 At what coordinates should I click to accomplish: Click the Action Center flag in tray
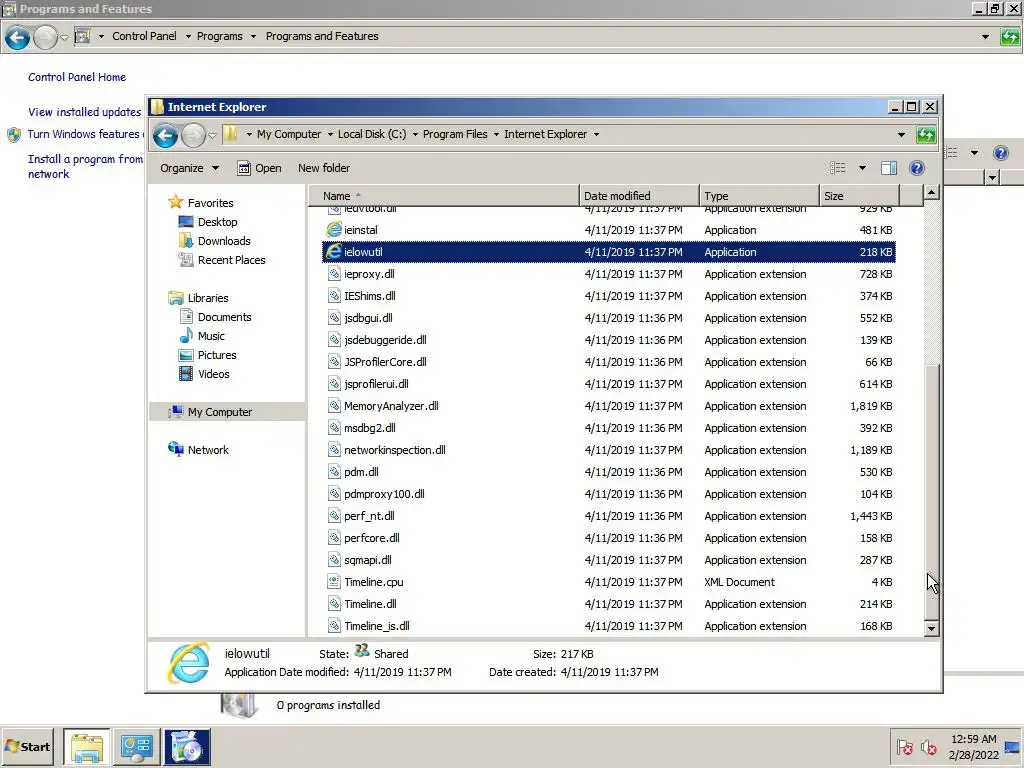pyautogui.click(x=904, y=747)
